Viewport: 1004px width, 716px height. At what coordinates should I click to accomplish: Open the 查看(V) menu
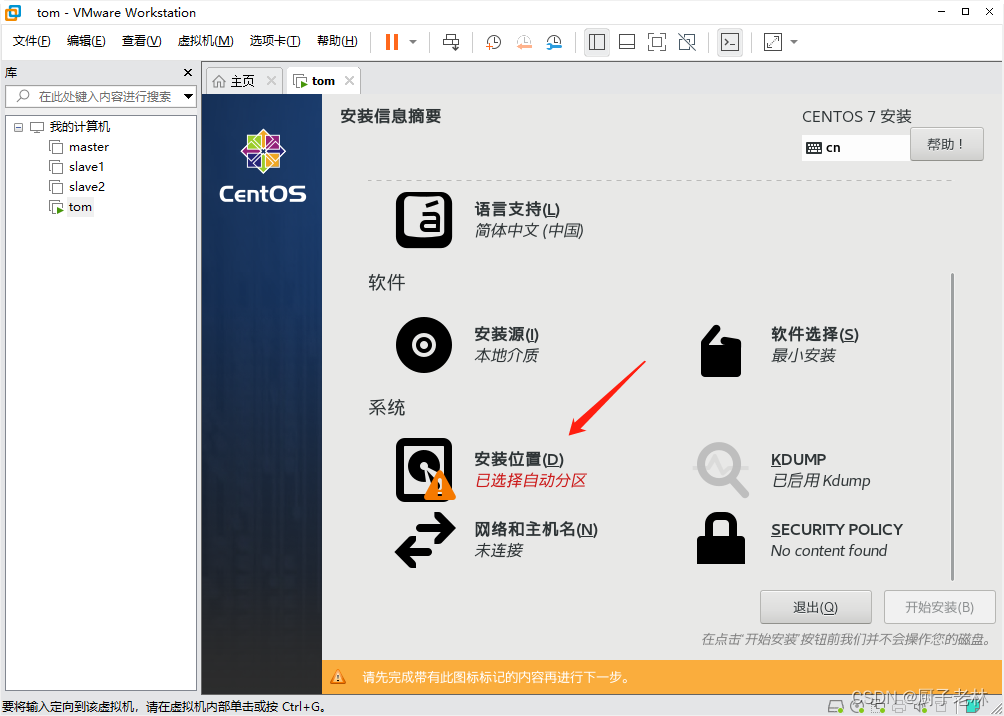[x=142, y=42]
